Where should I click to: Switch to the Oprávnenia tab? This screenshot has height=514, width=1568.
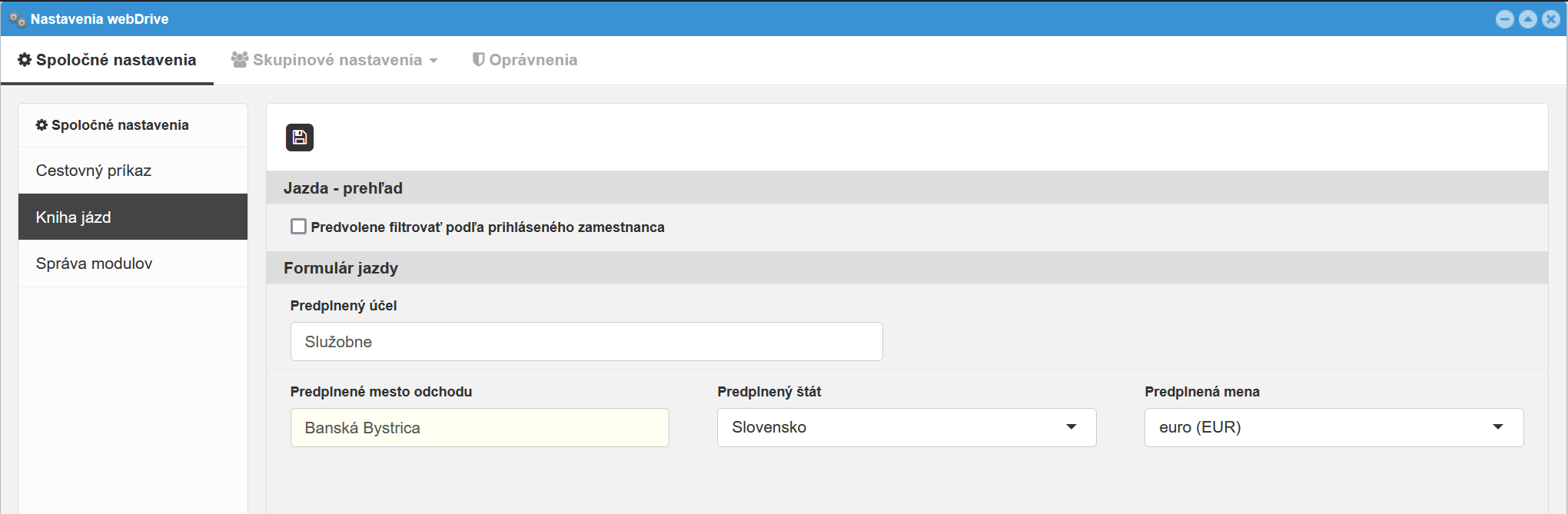click(525, 60)
